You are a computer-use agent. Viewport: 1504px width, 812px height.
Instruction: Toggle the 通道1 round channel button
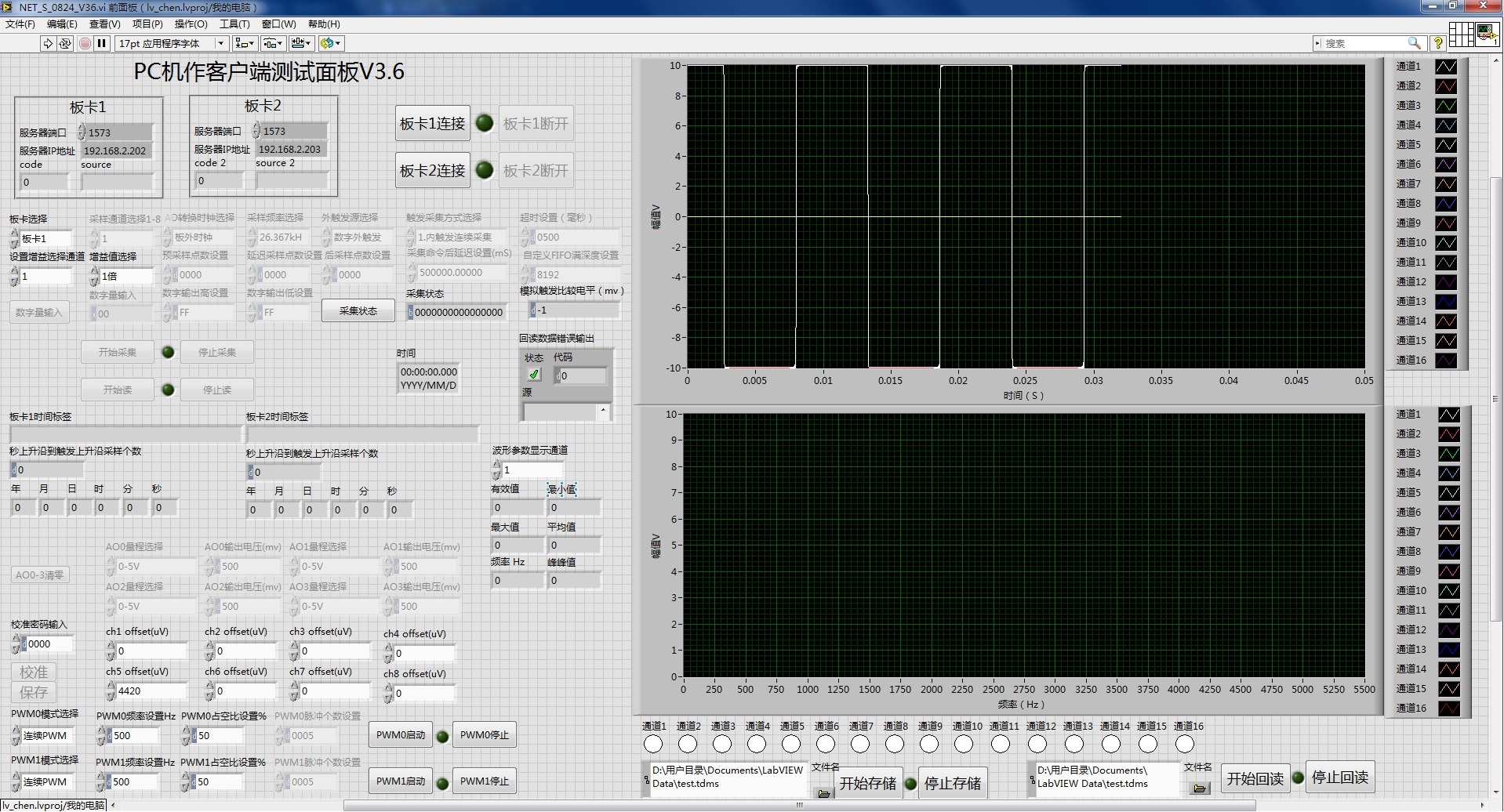tap(653, 744)
